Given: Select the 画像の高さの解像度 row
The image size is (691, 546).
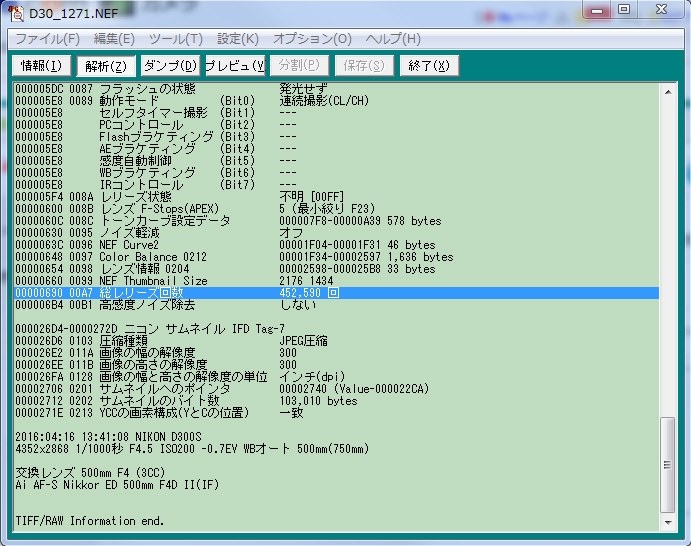Looking at the screenshot, I should click(x=337, y=365).
